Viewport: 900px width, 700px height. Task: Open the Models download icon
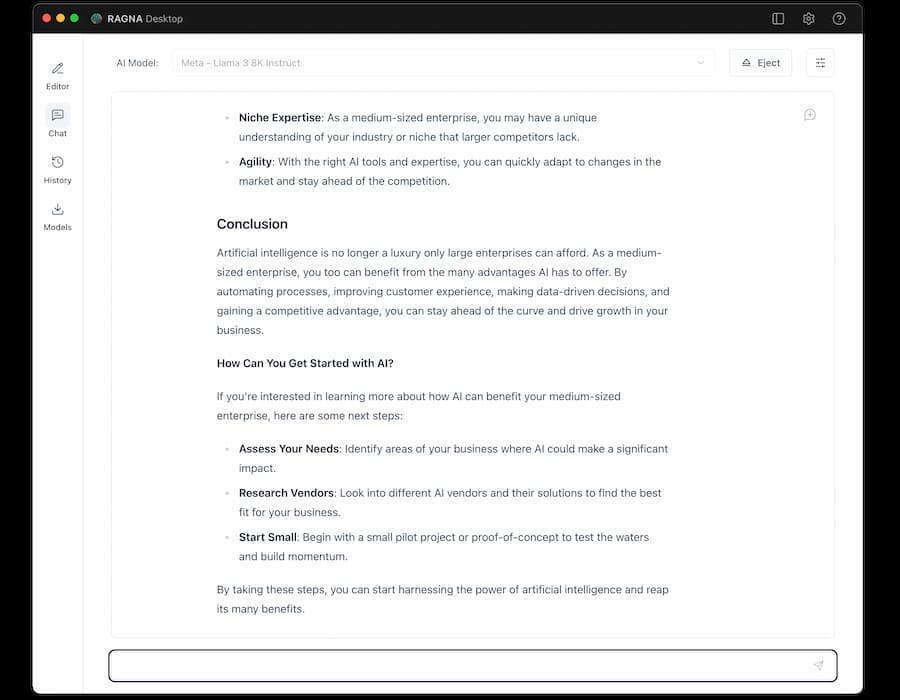click(x=57, y=209)
